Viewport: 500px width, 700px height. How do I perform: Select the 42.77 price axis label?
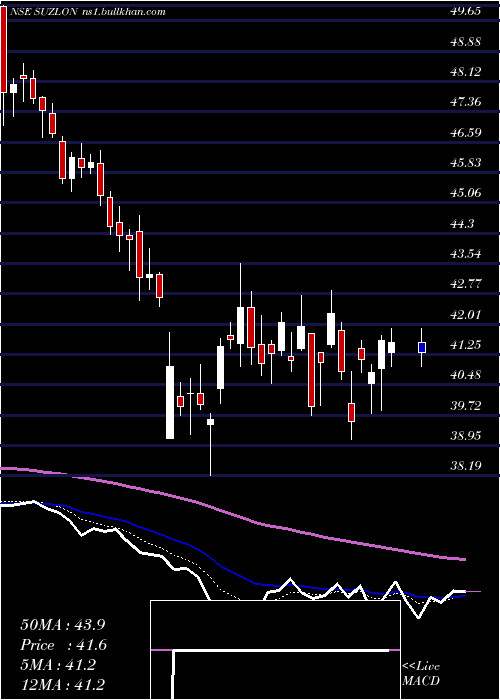pyautogui.click(x=465, y=284)
